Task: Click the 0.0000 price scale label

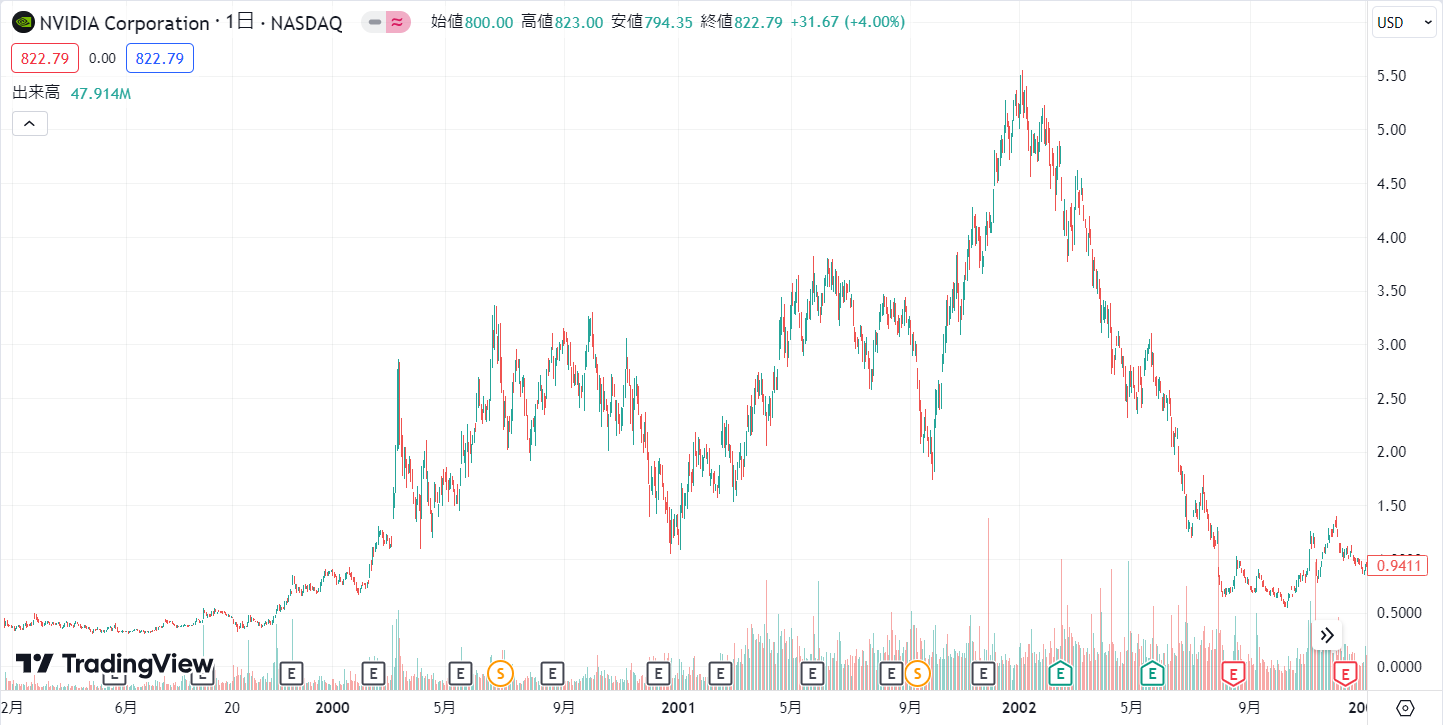Action: [1399, 667]
